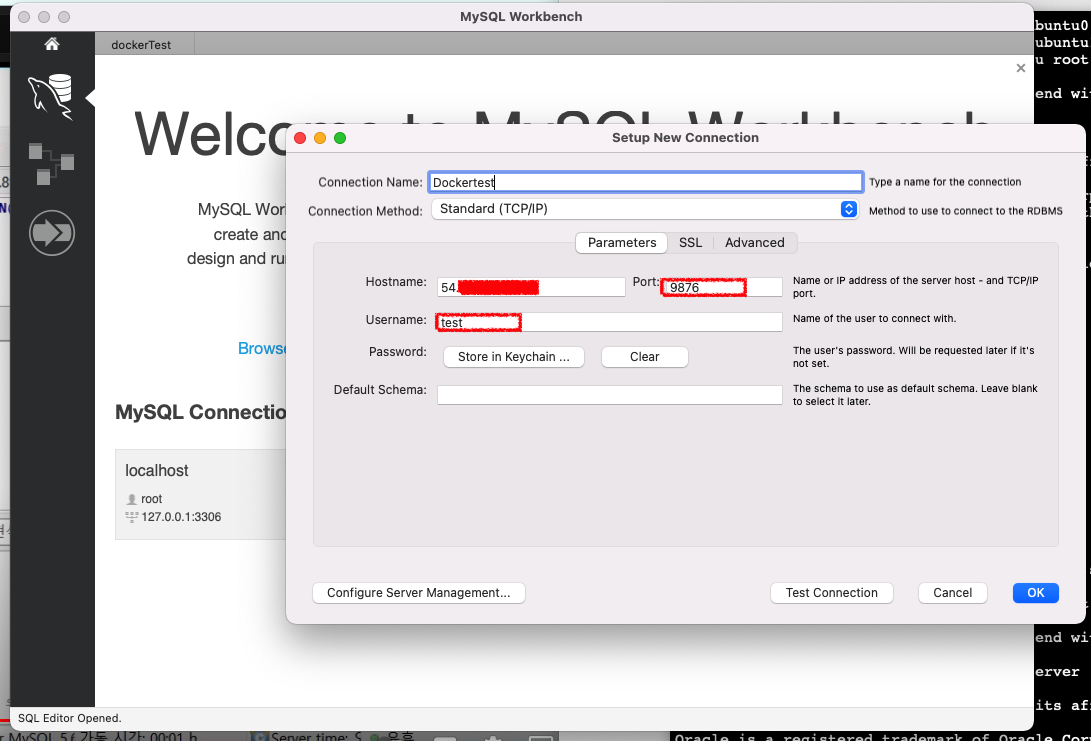Open Configure Server Management
Image resolution: width=1091 pixels, height=741 pixels.
[418, 593]
